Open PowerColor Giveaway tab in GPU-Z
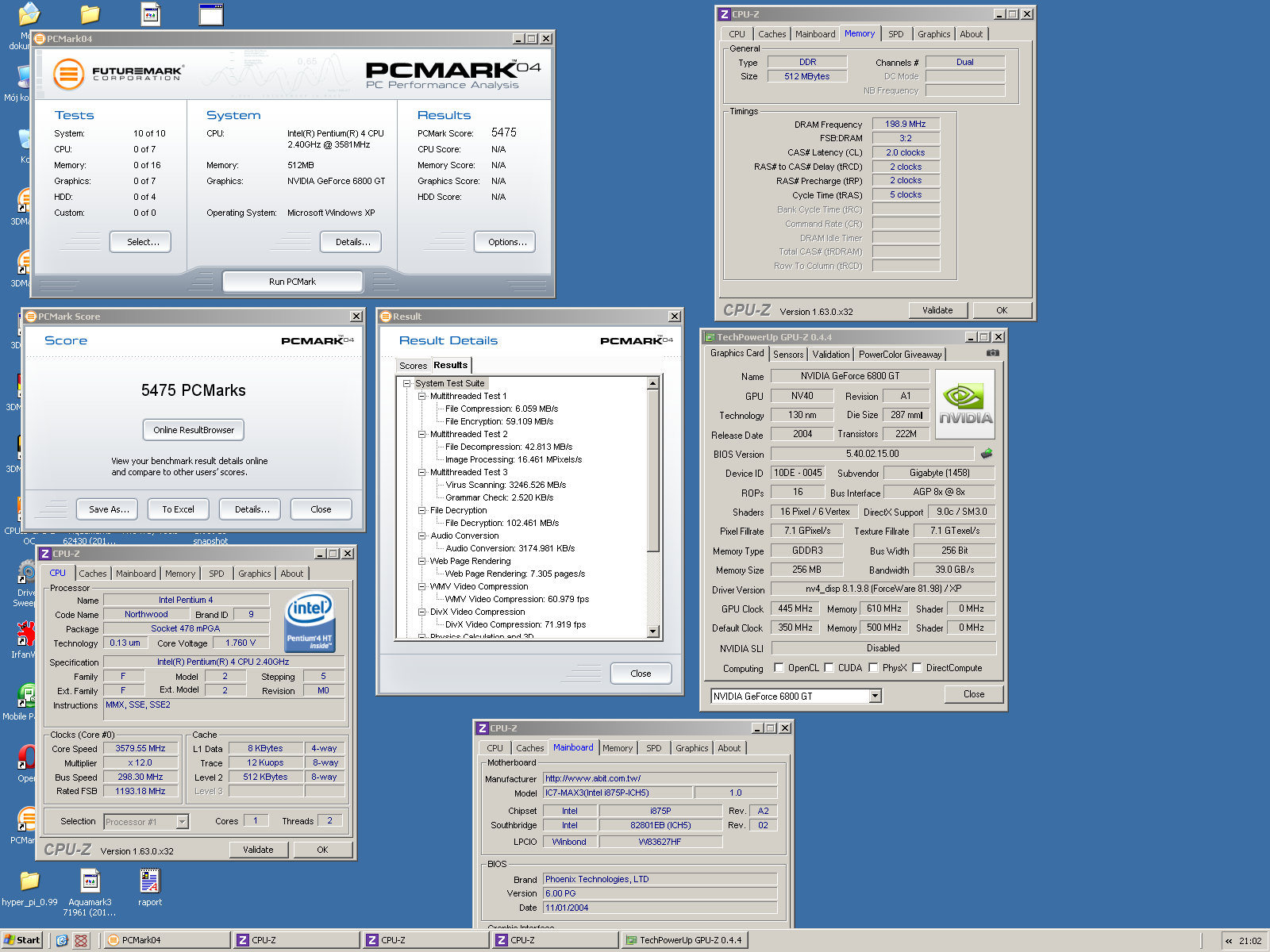The image size is (1270, 952). coord(900,355)
